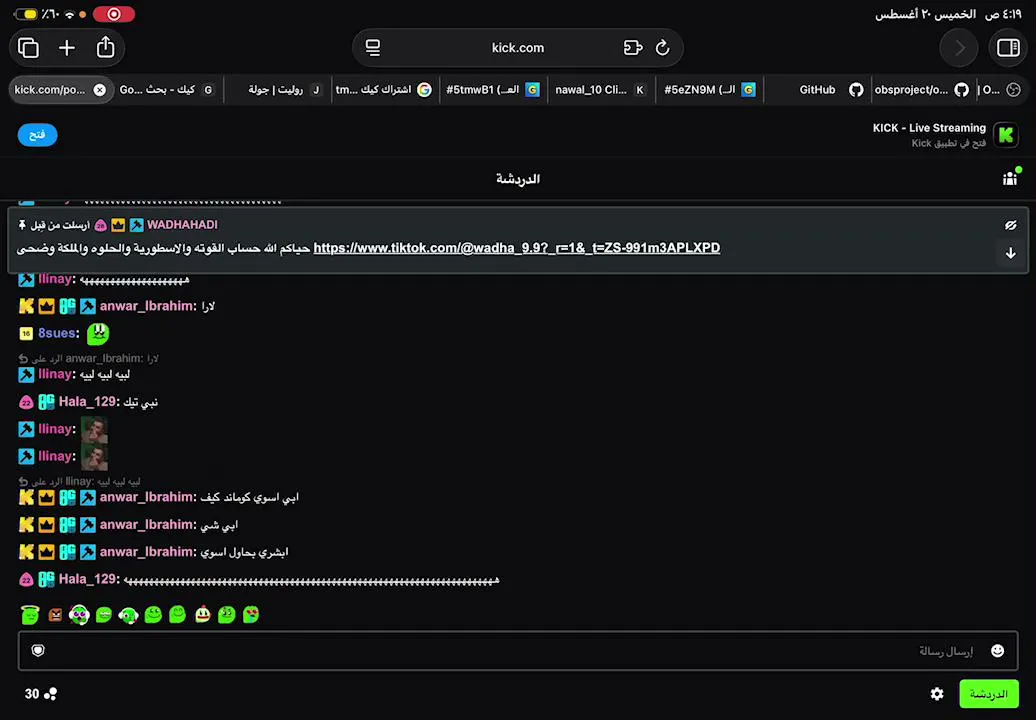Click Hala_129 username on laughing message

87,579
